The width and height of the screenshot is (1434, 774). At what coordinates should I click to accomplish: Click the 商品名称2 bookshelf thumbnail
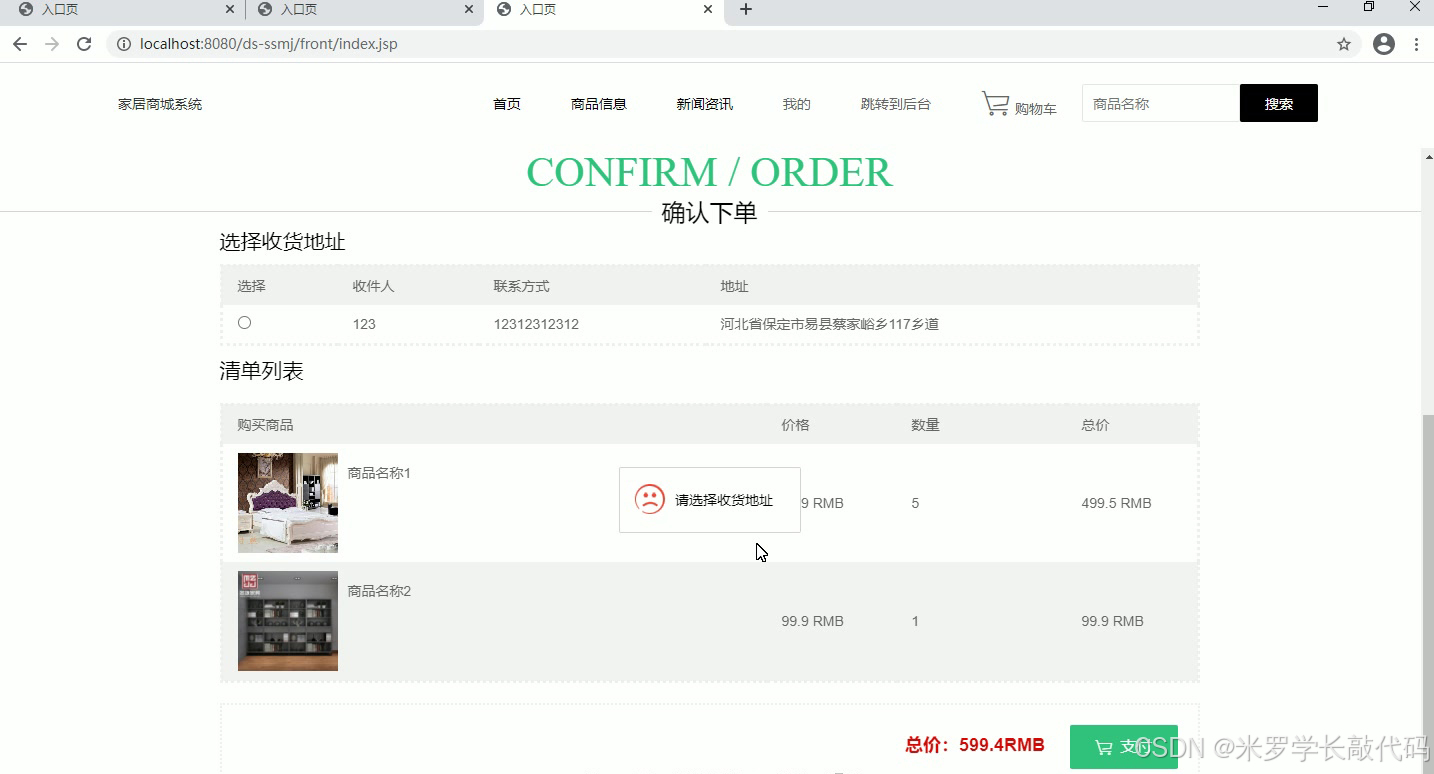(287, 620)
